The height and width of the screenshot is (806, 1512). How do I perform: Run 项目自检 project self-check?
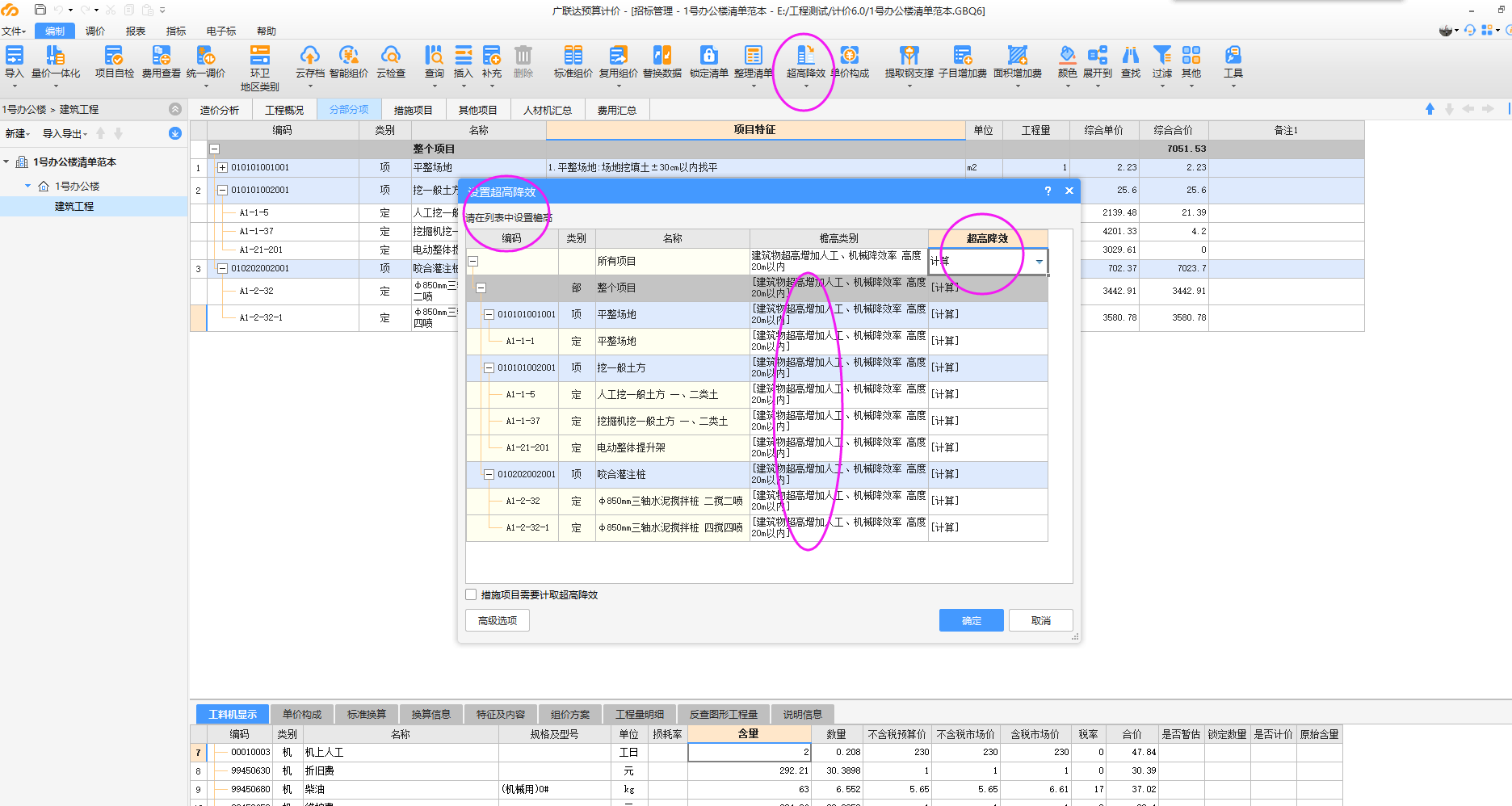114,62
